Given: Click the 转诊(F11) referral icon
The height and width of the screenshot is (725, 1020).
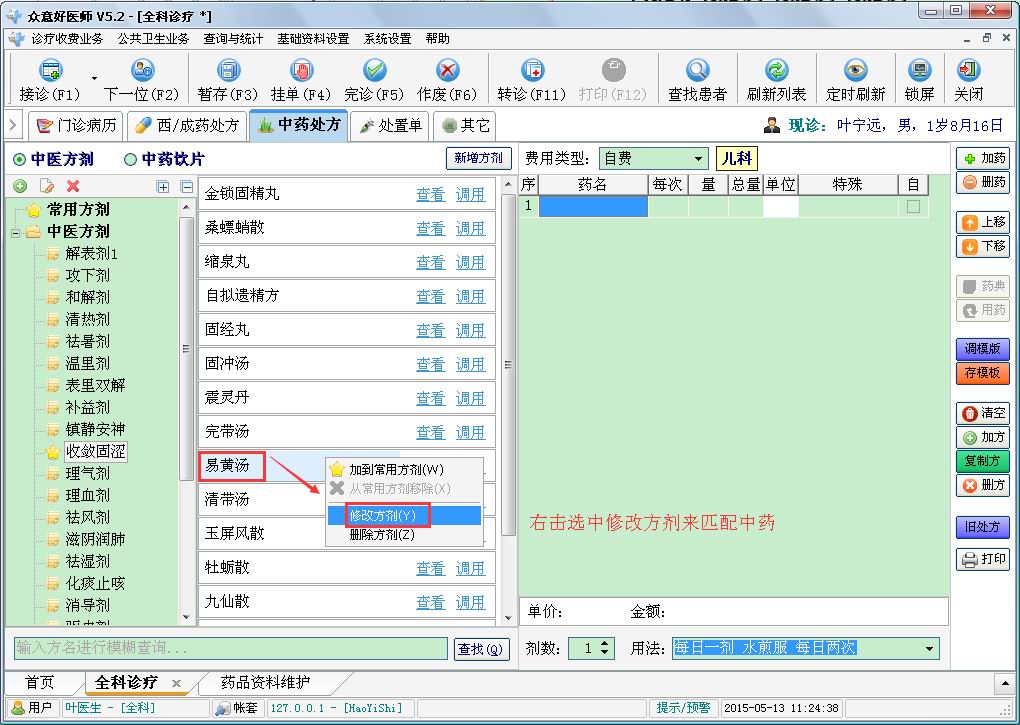Looking at the screenshot, I should pos(532,70).
